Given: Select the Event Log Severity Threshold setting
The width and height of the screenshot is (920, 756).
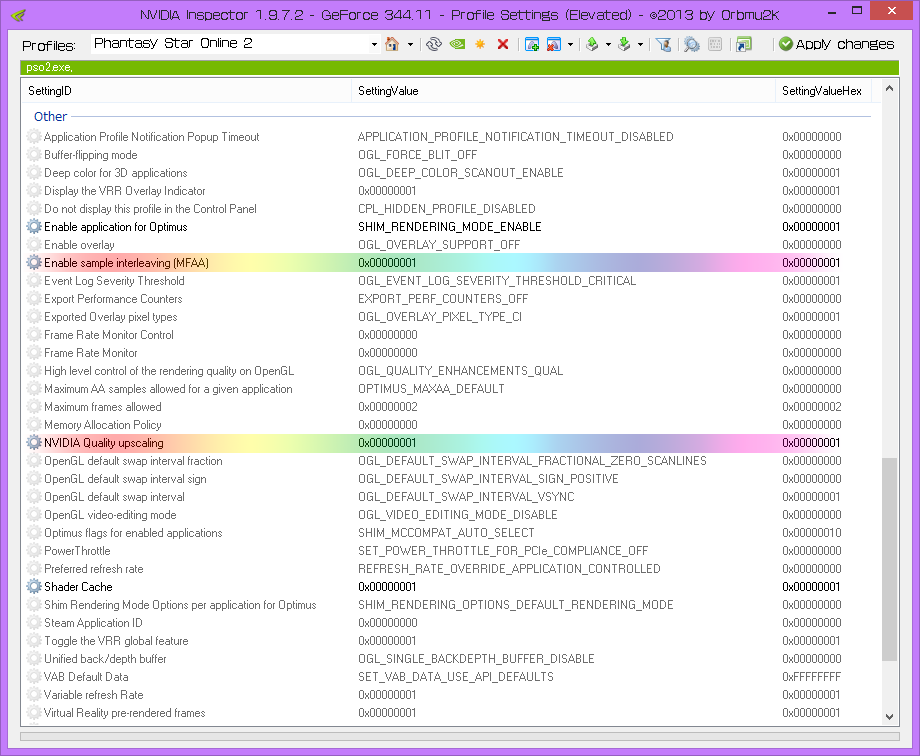Looking at the screenshot, I should [x=114, y=281].
